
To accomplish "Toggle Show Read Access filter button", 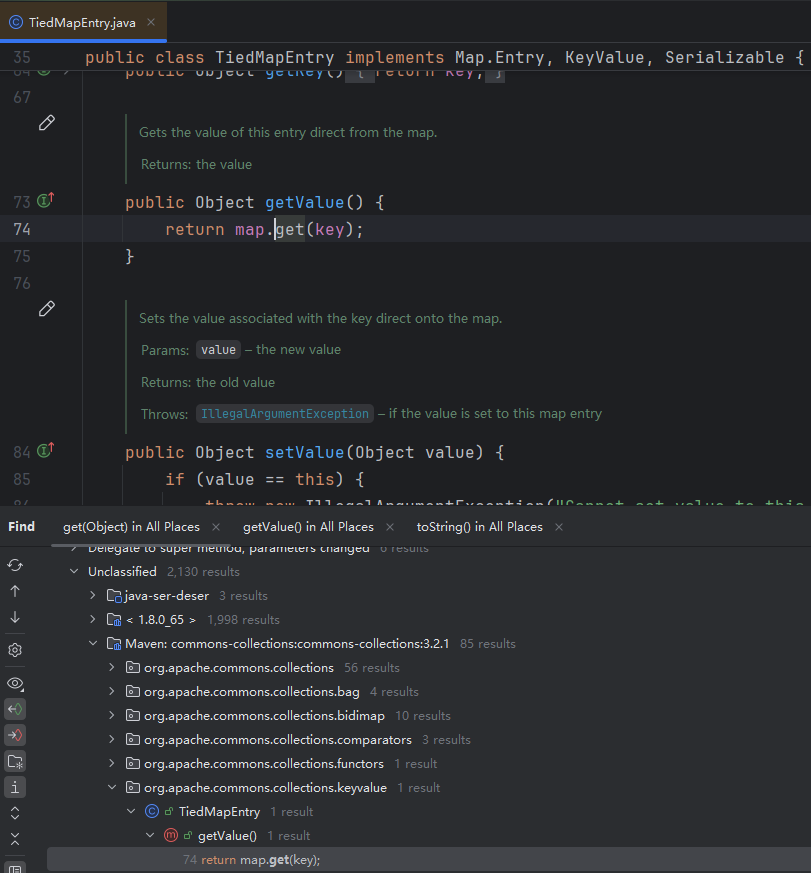I will 15,709.
